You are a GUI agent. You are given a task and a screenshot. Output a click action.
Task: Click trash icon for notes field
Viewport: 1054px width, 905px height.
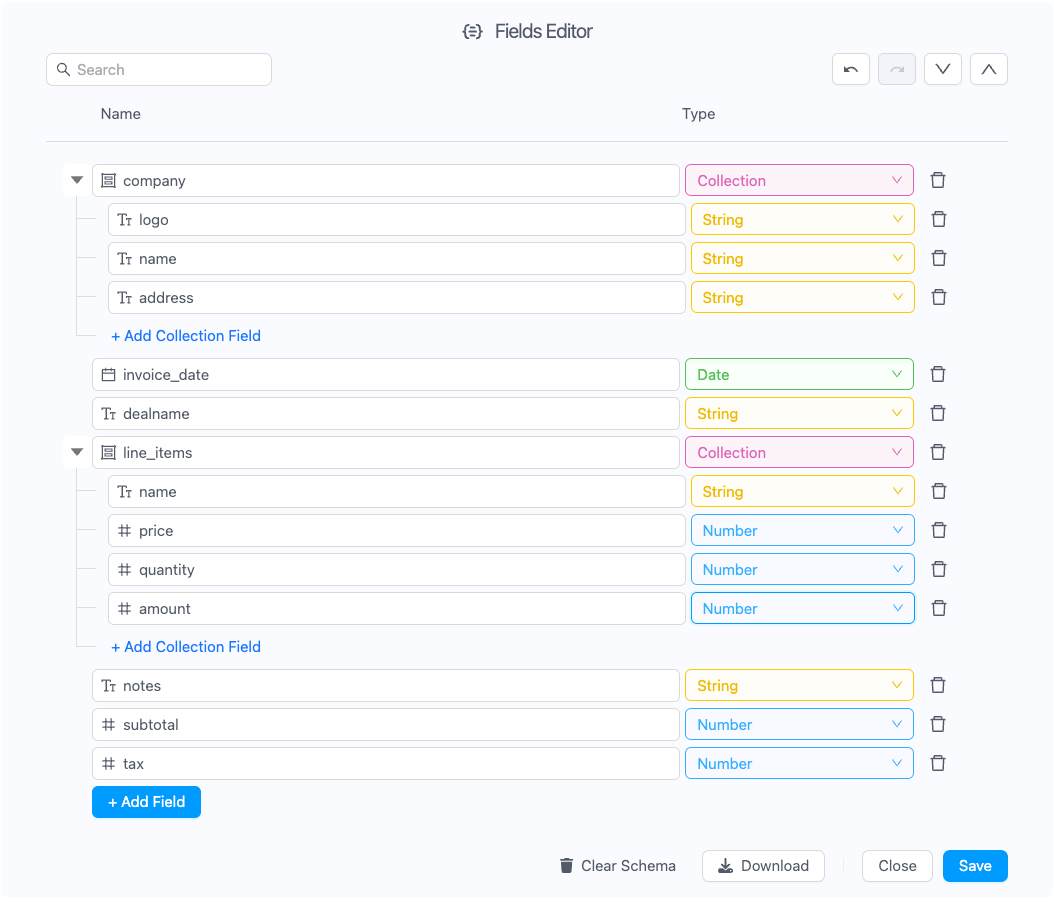pyautogui.click(x=938, y=686)
